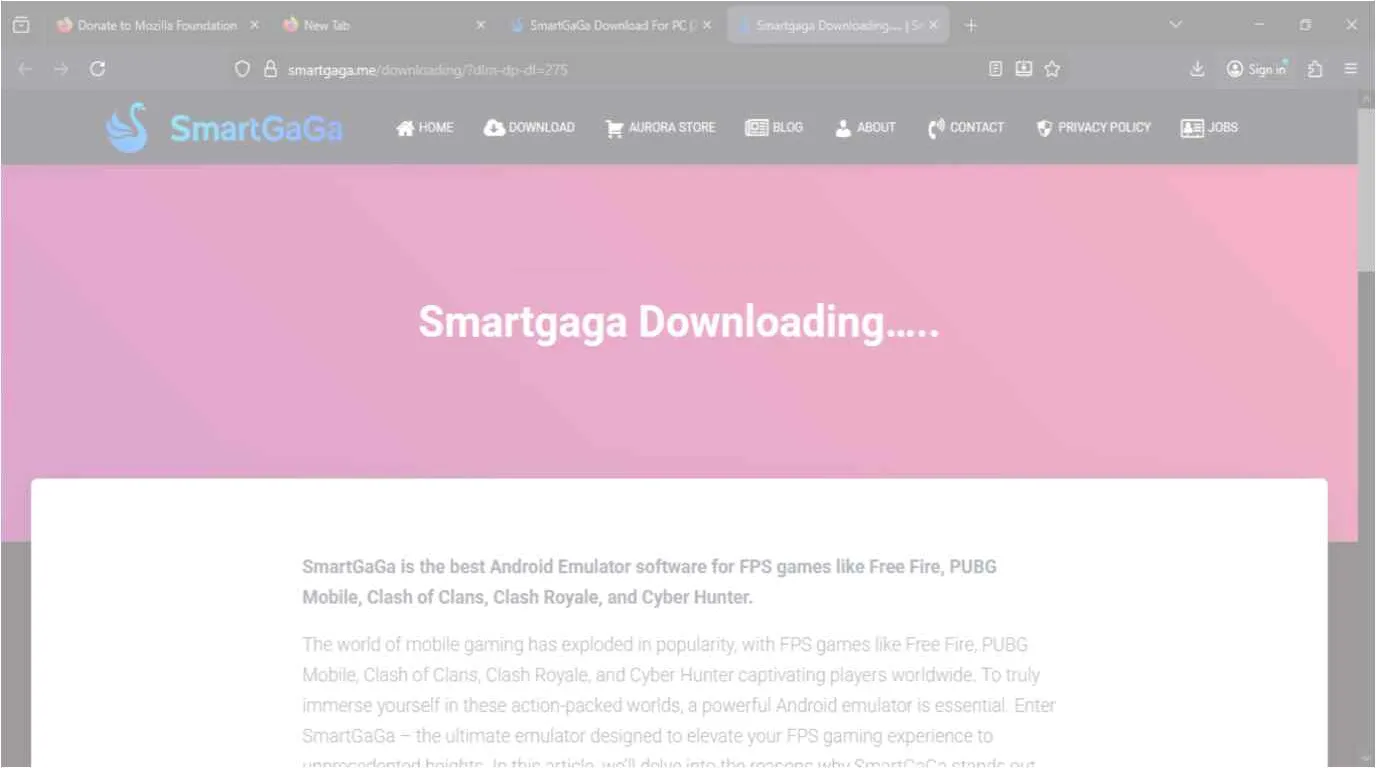Click the "Smartgaga Downloading....." heading
1376x768 pixels.
coord(679,322)
